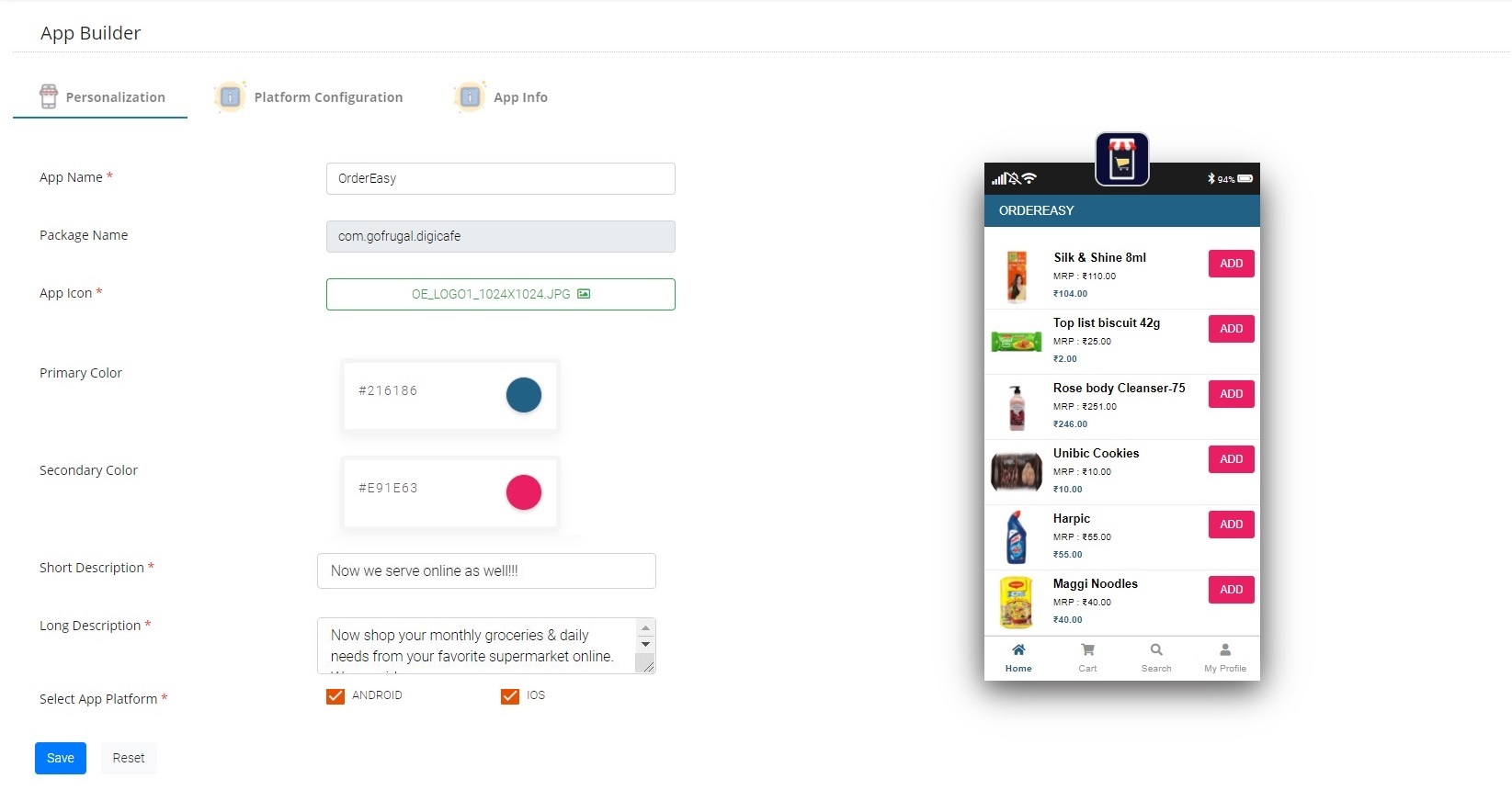Tap the Search icon in preview
Image resolution: width=1512 pixels, height=790 pixels.
click(x=1156, y=650)
